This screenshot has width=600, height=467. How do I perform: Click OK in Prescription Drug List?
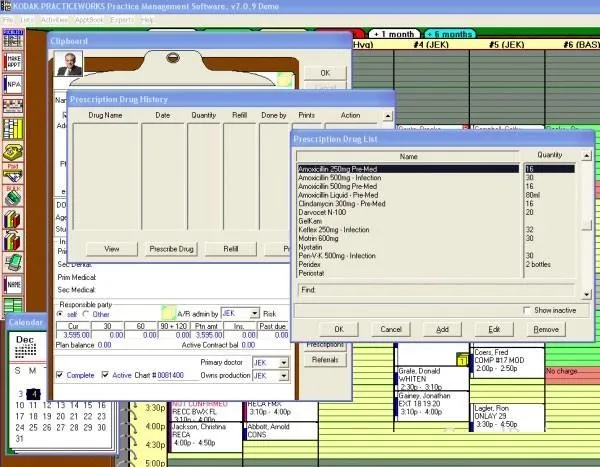(339, 329)
